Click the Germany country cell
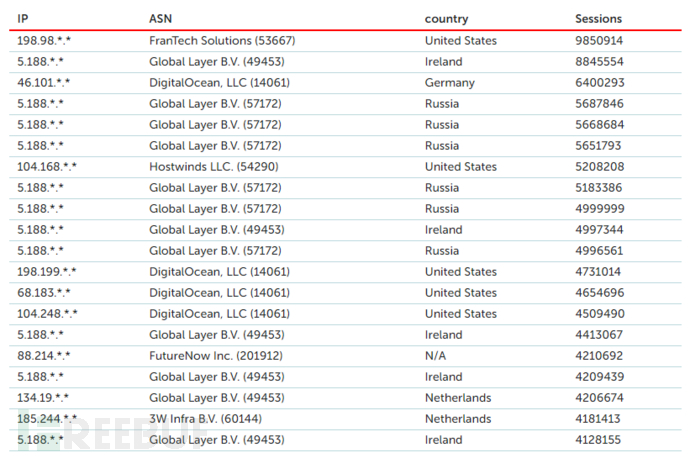This screenshot has width=690, height=458. pyautogui.click(x=449, y=83)
